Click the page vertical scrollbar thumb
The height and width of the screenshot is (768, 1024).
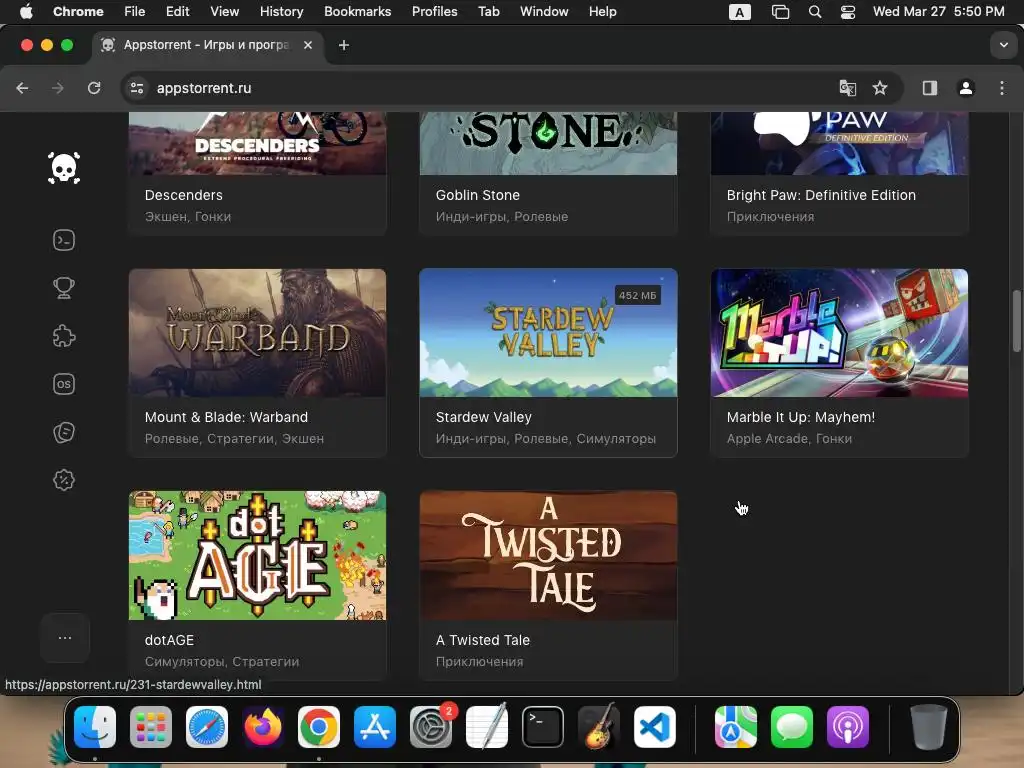click(1017, 321)
